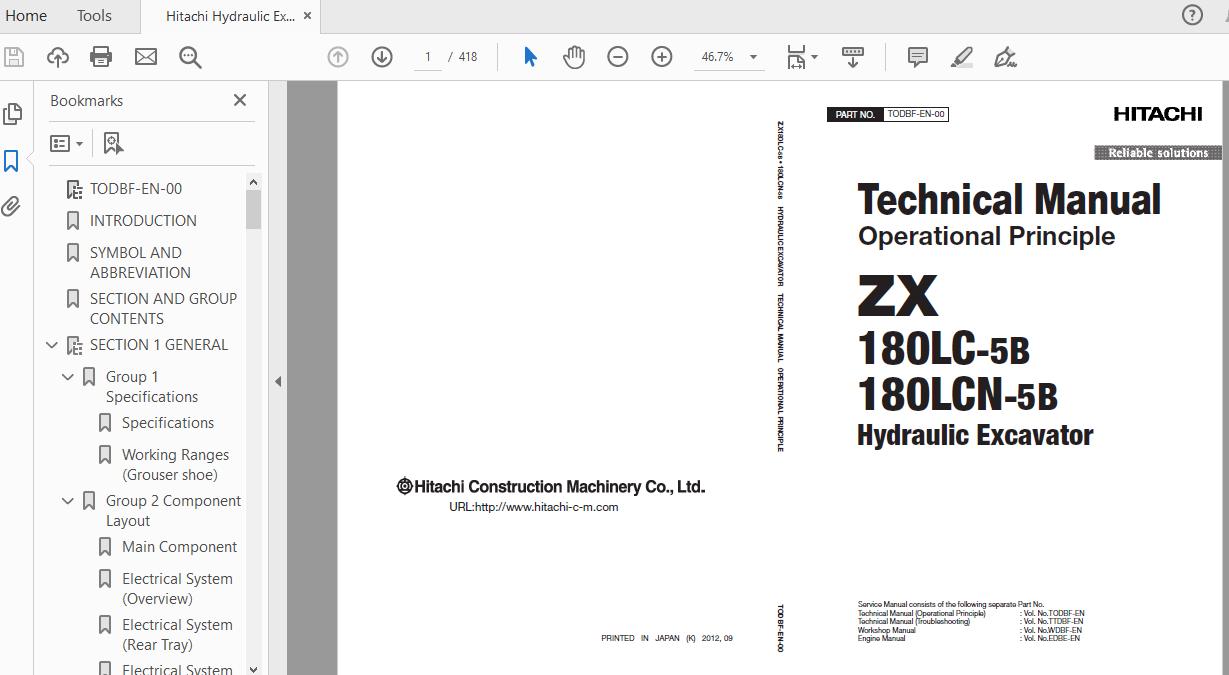Collapse the SECTION 1 GENERAL bookmark
This screenshot has height=675, width=1229.
point(52,345)
